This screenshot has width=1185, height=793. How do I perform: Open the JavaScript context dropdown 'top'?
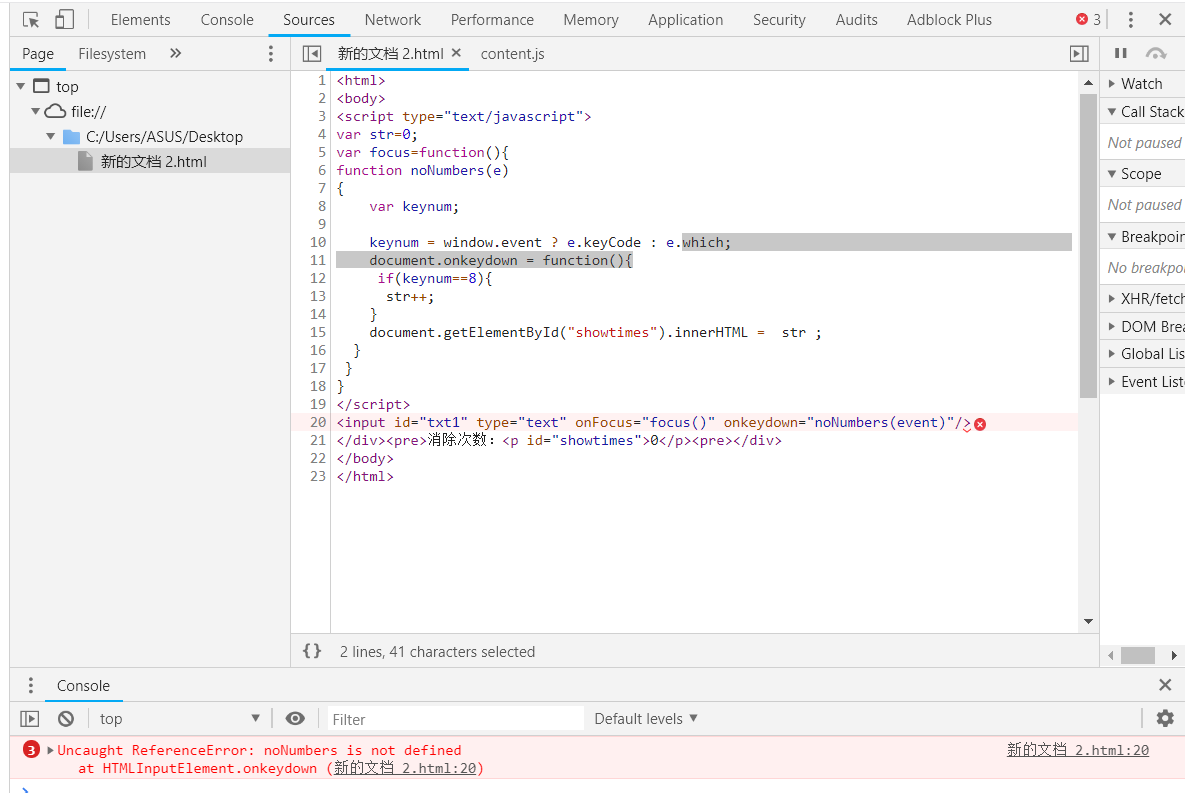(x=179, y=718)
